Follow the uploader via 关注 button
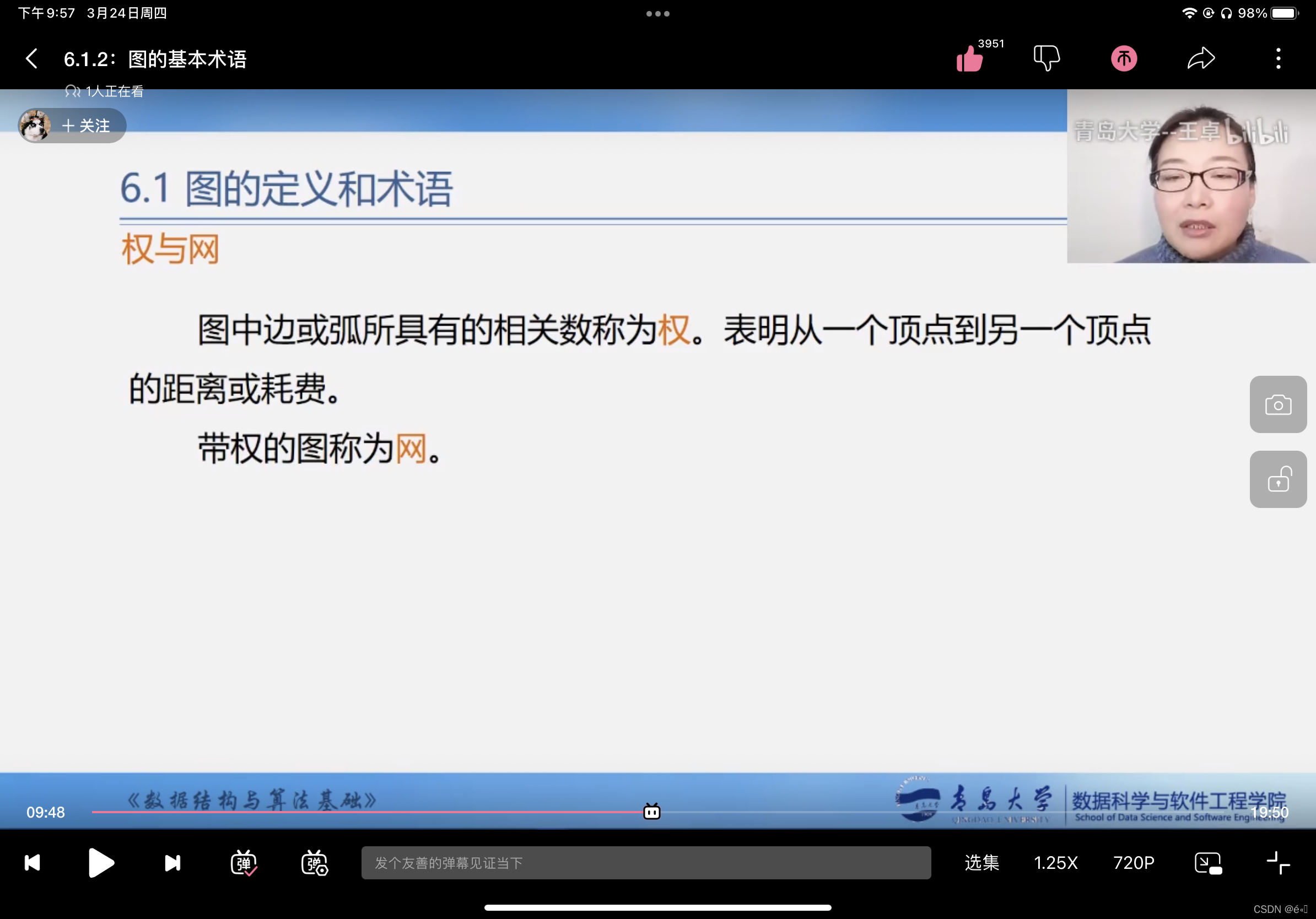1316x919 pixels. point(86,126)
